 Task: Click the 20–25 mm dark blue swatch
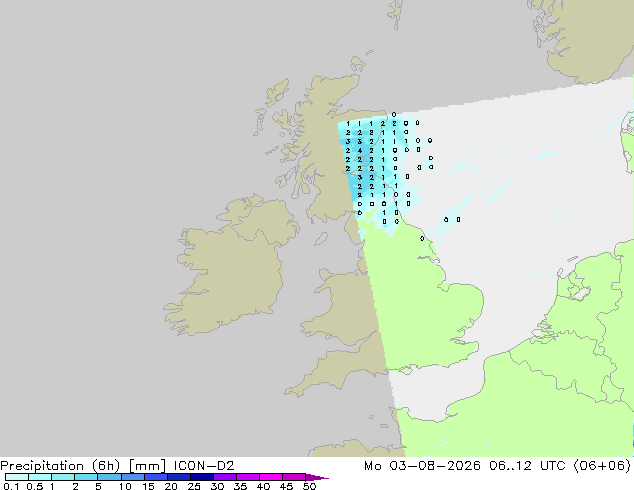coord(178,477)
